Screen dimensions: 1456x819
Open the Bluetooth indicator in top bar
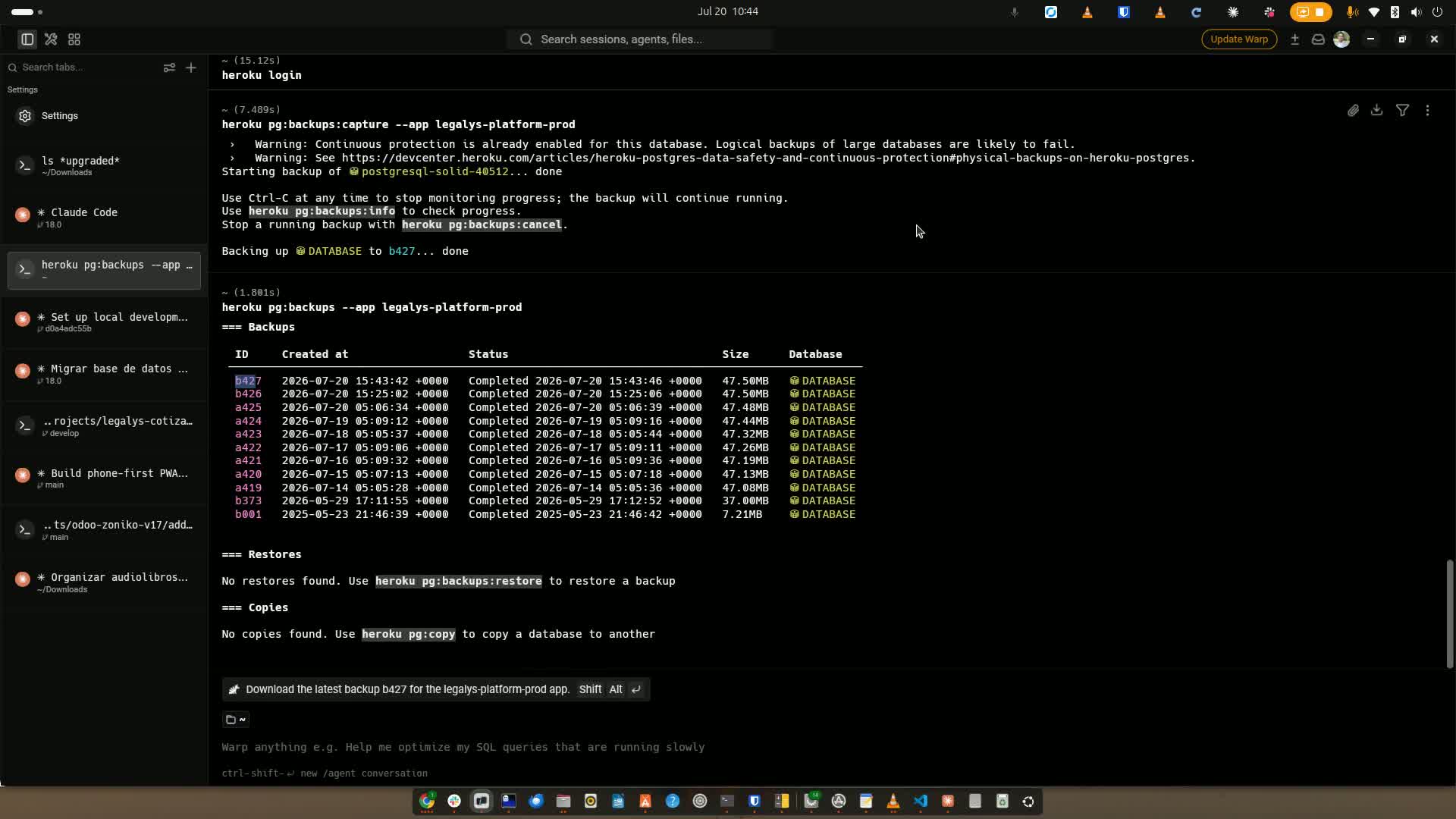pyautogui.click(x=1395, y=12)
